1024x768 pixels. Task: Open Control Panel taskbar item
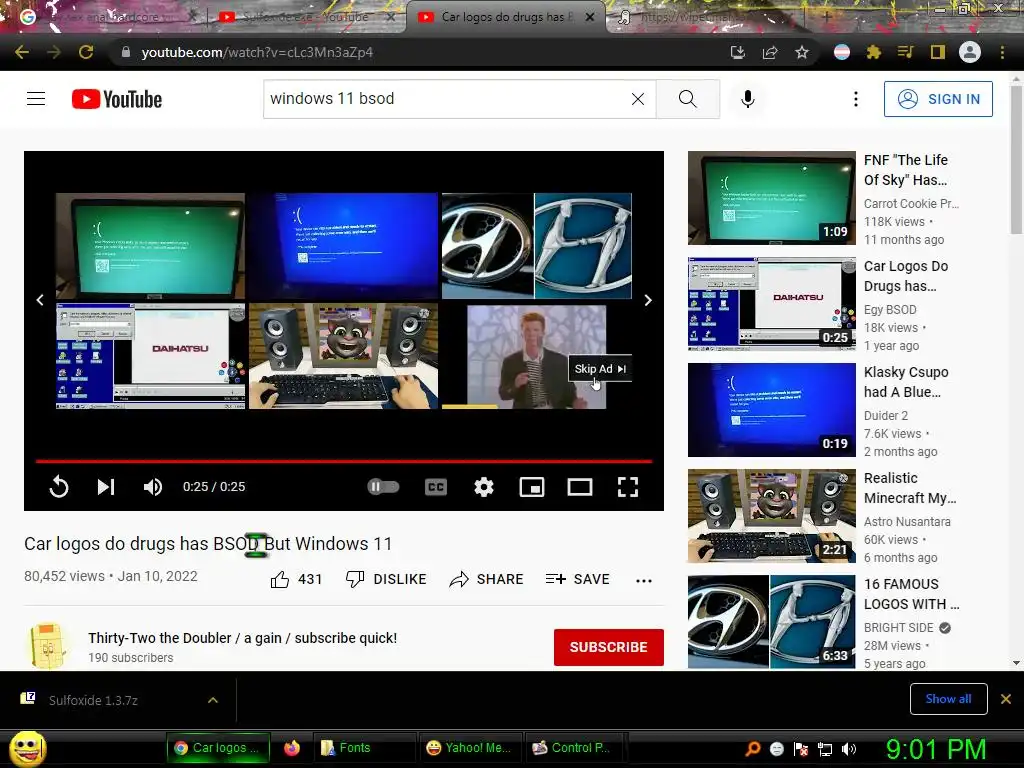click(575, 748)
